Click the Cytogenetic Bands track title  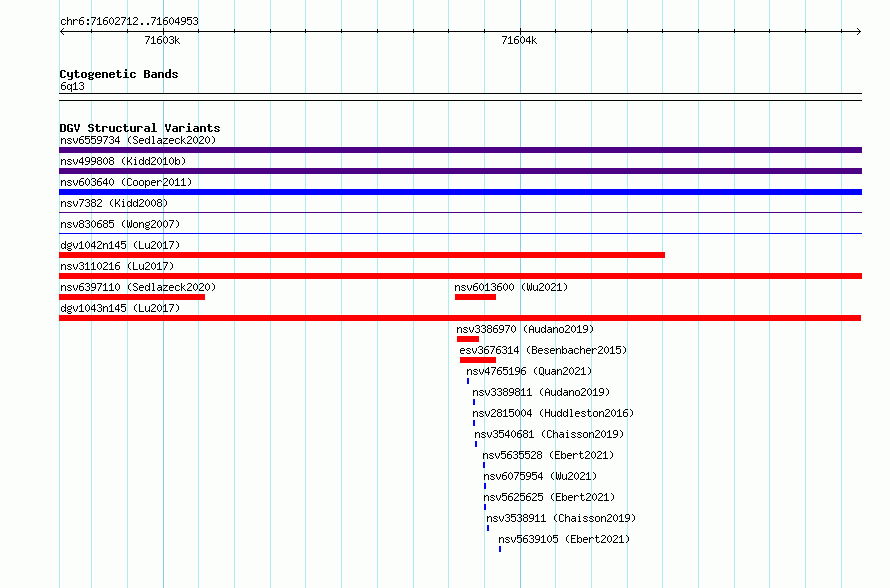[119, 74]
